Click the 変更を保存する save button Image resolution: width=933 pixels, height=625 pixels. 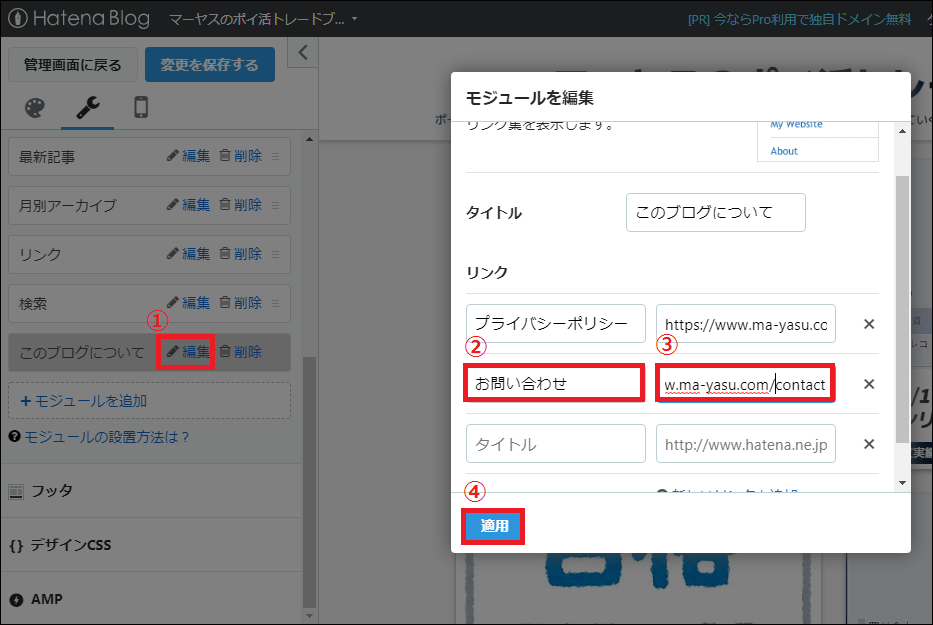tap(209, 63)
